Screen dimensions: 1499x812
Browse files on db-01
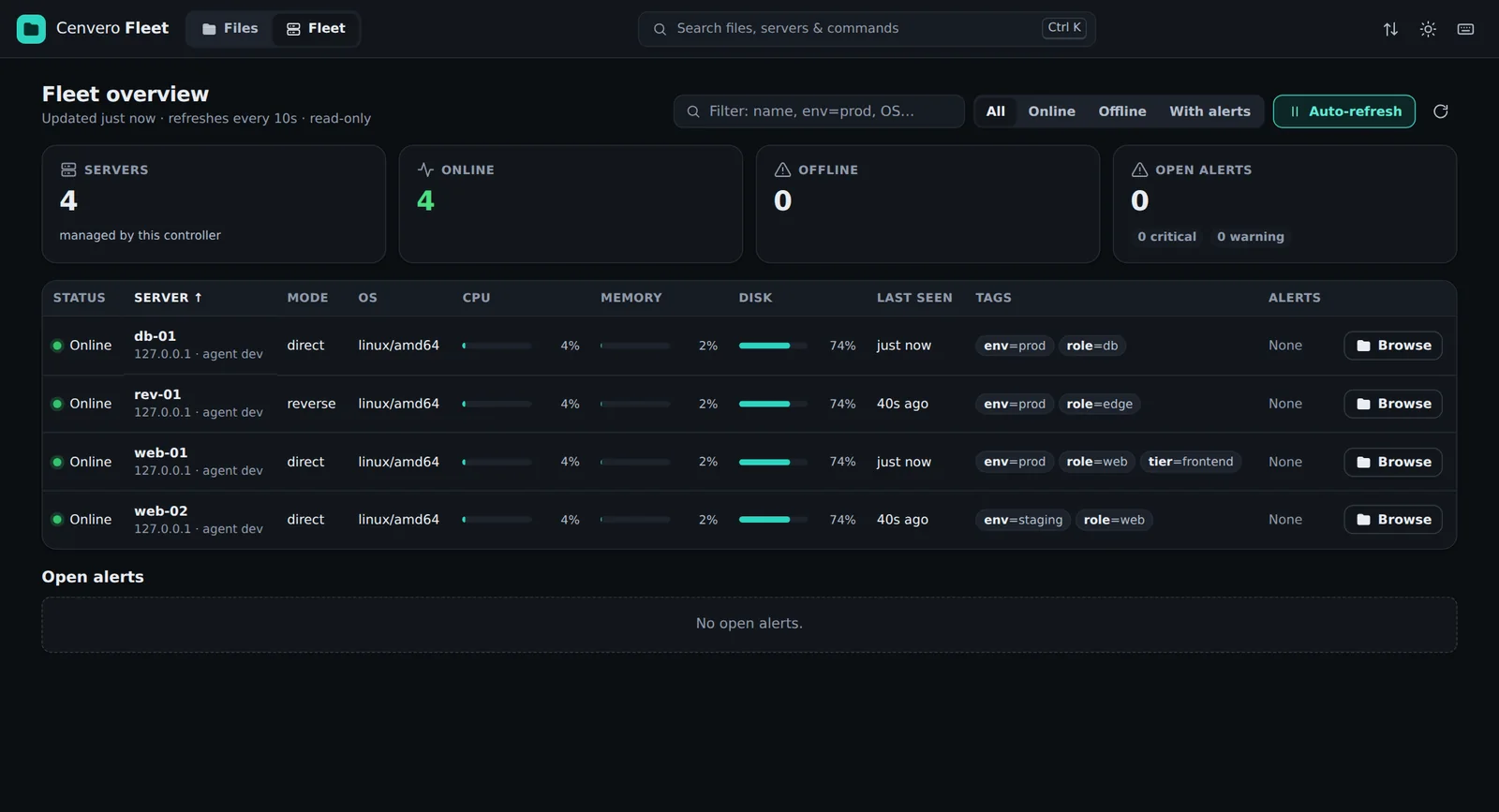[1393, 346]
